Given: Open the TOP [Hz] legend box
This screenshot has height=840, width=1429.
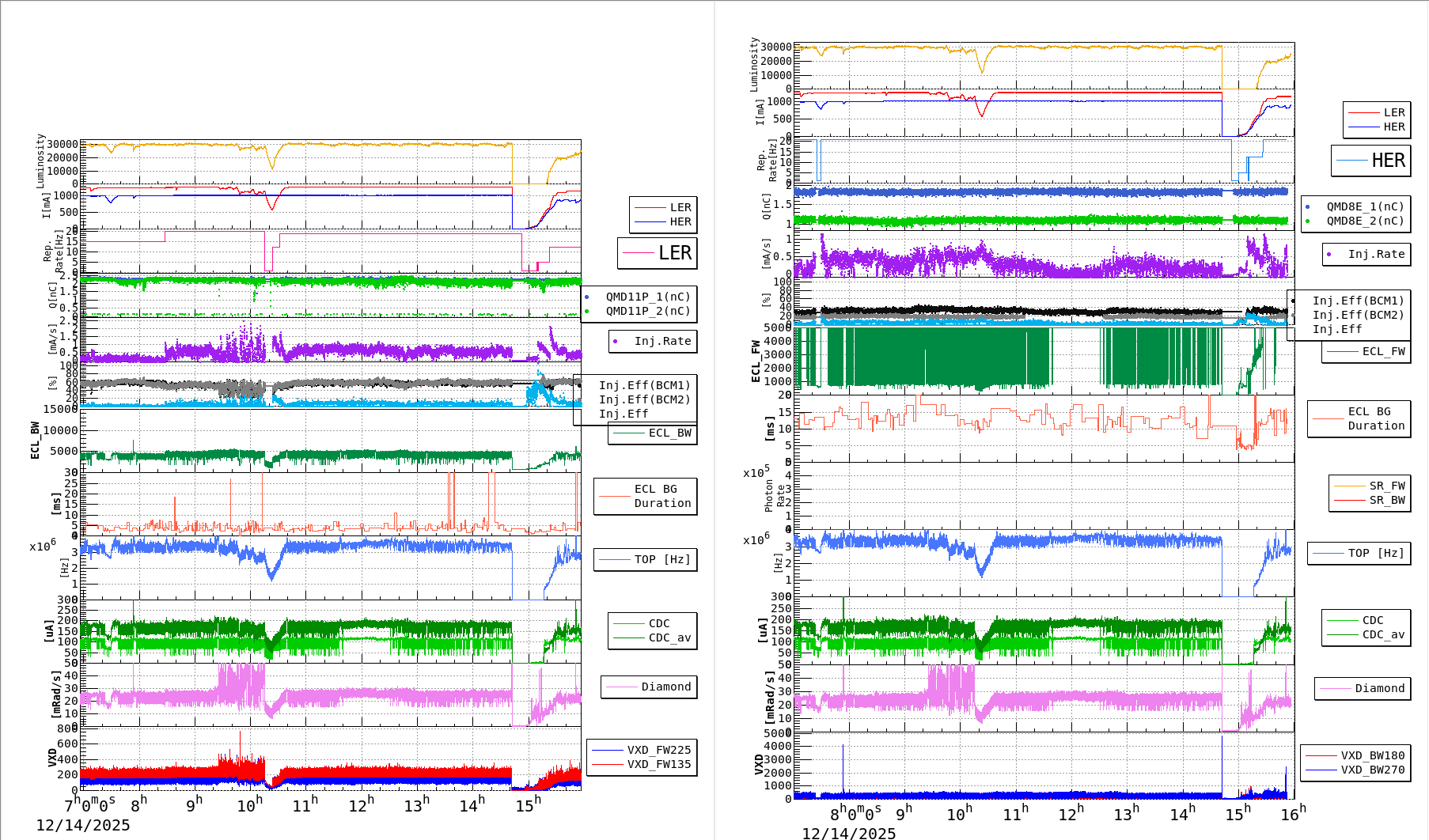Looking at the screenshot, I should point(645,559).
